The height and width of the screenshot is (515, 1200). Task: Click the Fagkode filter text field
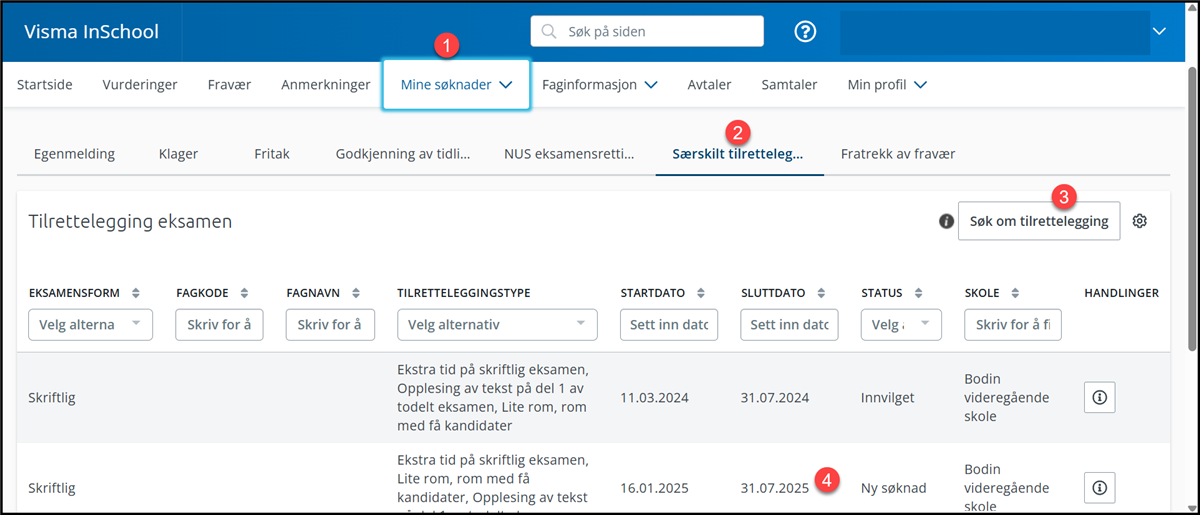coord(219,325)
